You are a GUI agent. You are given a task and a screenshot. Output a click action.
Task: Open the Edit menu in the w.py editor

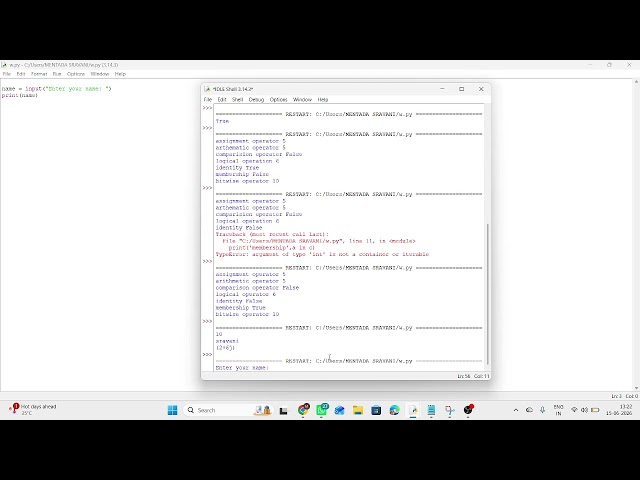click(x=21, y=74)
